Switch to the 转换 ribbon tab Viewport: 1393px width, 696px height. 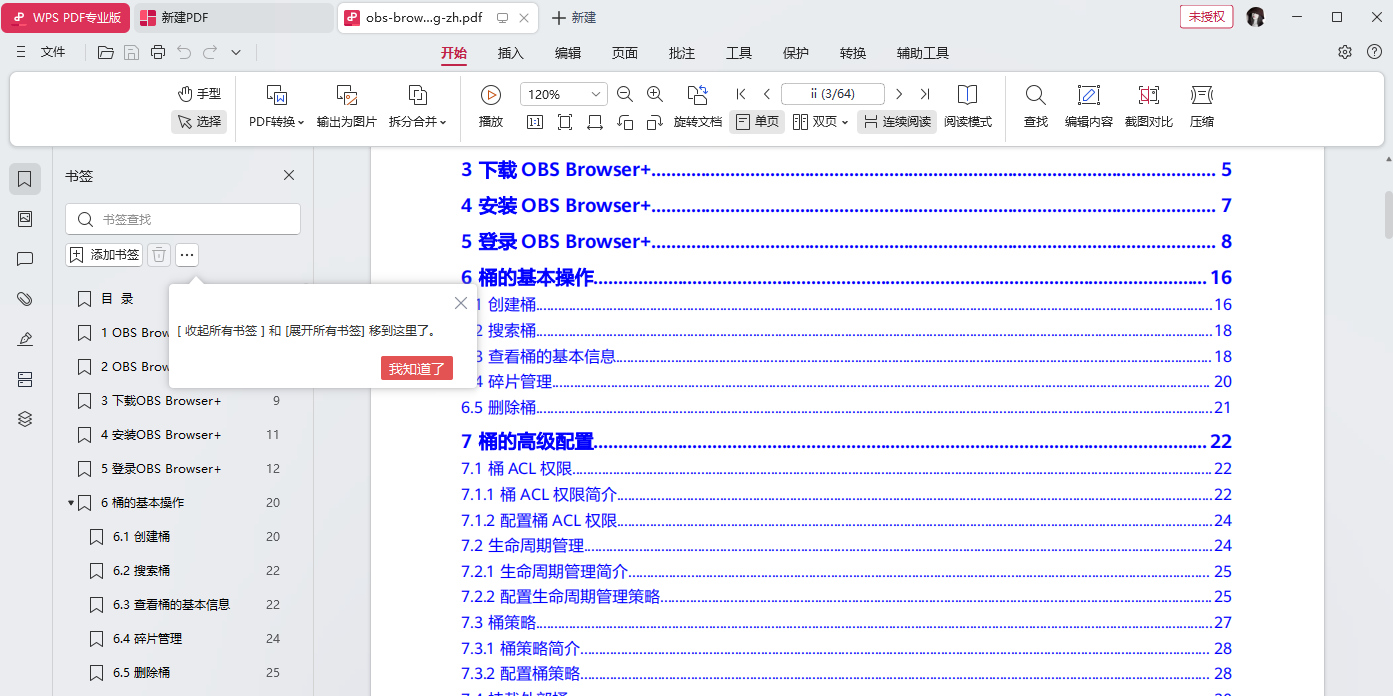pyautogui.click(x=853, y=53)
